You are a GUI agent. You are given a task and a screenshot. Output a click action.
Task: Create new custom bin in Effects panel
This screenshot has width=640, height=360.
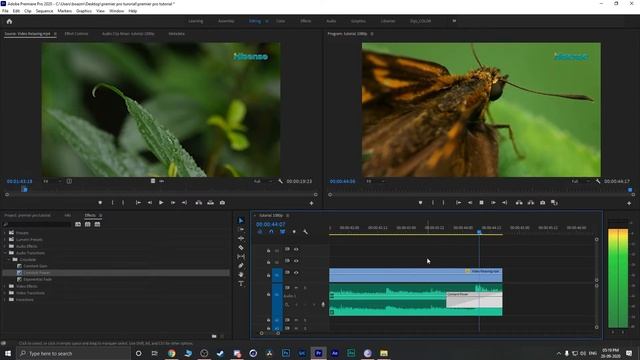pos(214,336)
